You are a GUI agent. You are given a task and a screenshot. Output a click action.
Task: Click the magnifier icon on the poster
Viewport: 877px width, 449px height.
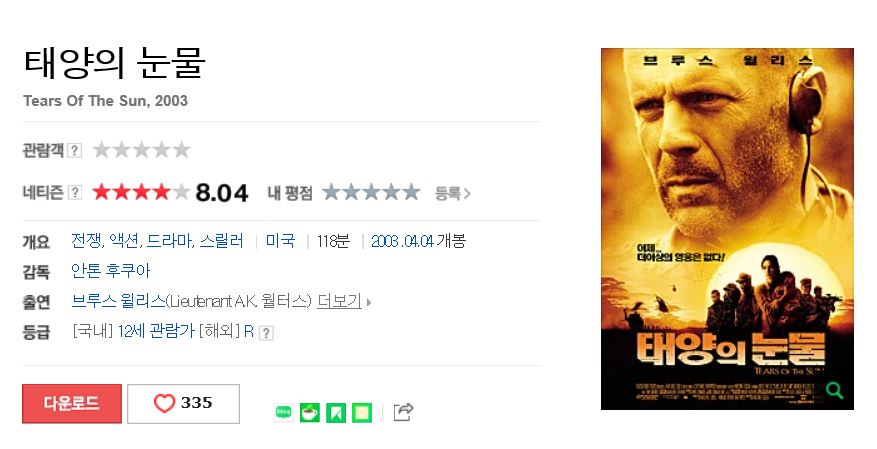(834, 390)
